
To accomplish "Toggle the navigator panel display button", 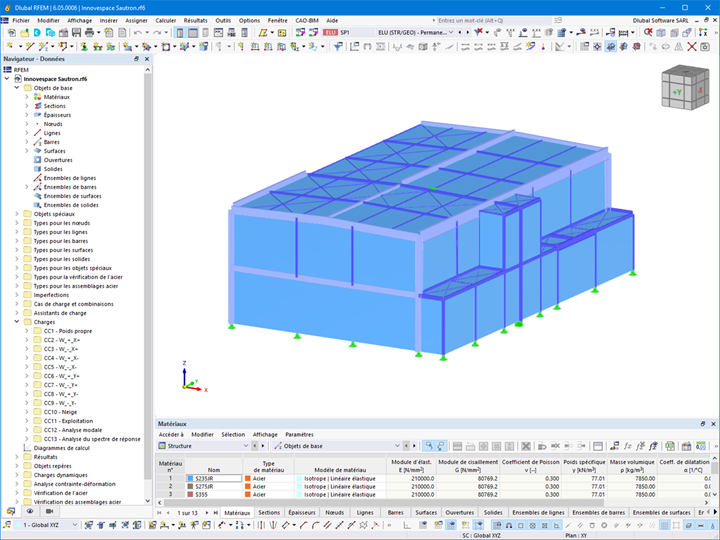I will (x=180, y=33).
